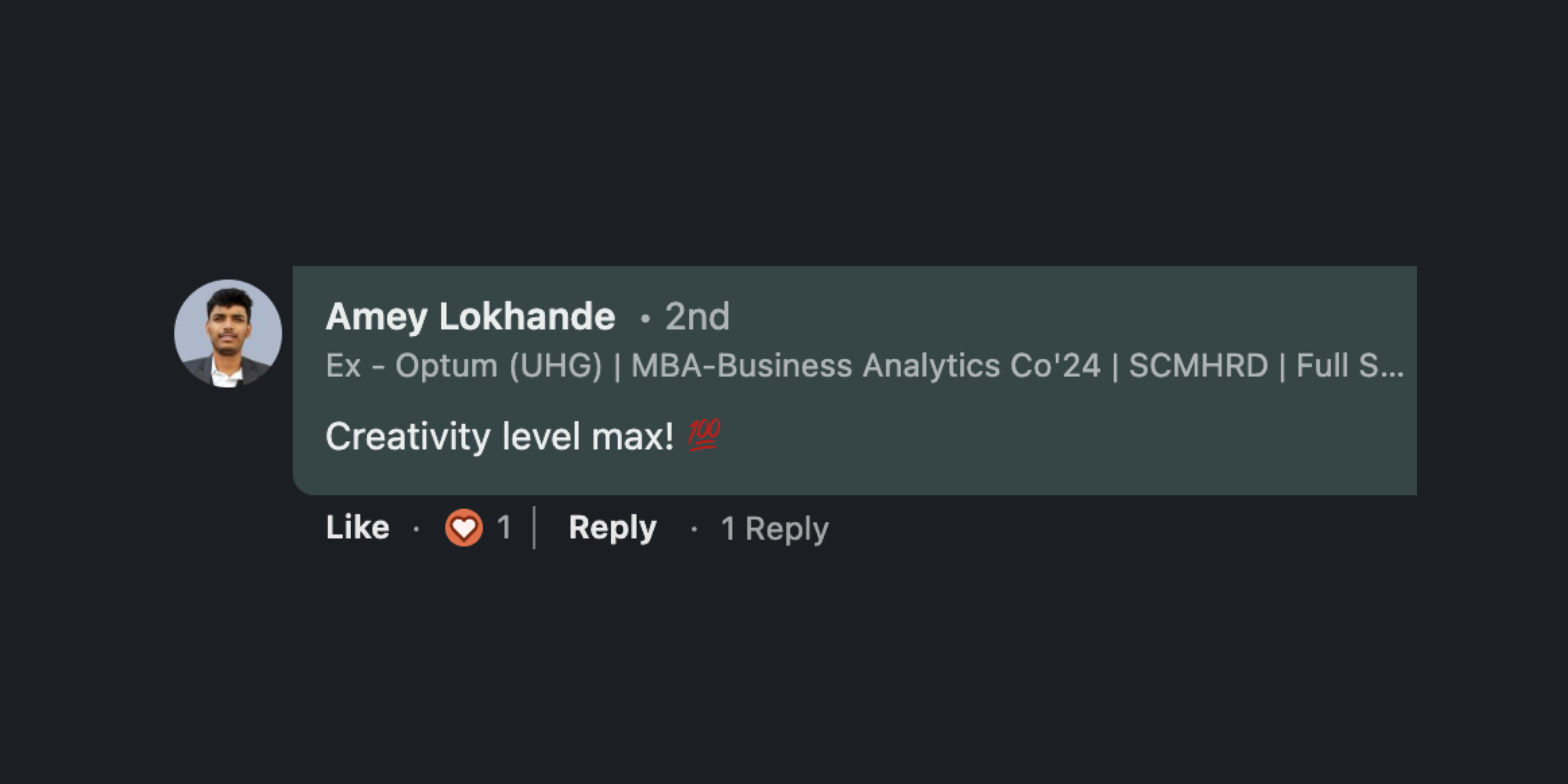This screenshot has height=784, width=1568.
Task: Click the "(UHG)" text in the headline
Action: [x=555, y=366]
